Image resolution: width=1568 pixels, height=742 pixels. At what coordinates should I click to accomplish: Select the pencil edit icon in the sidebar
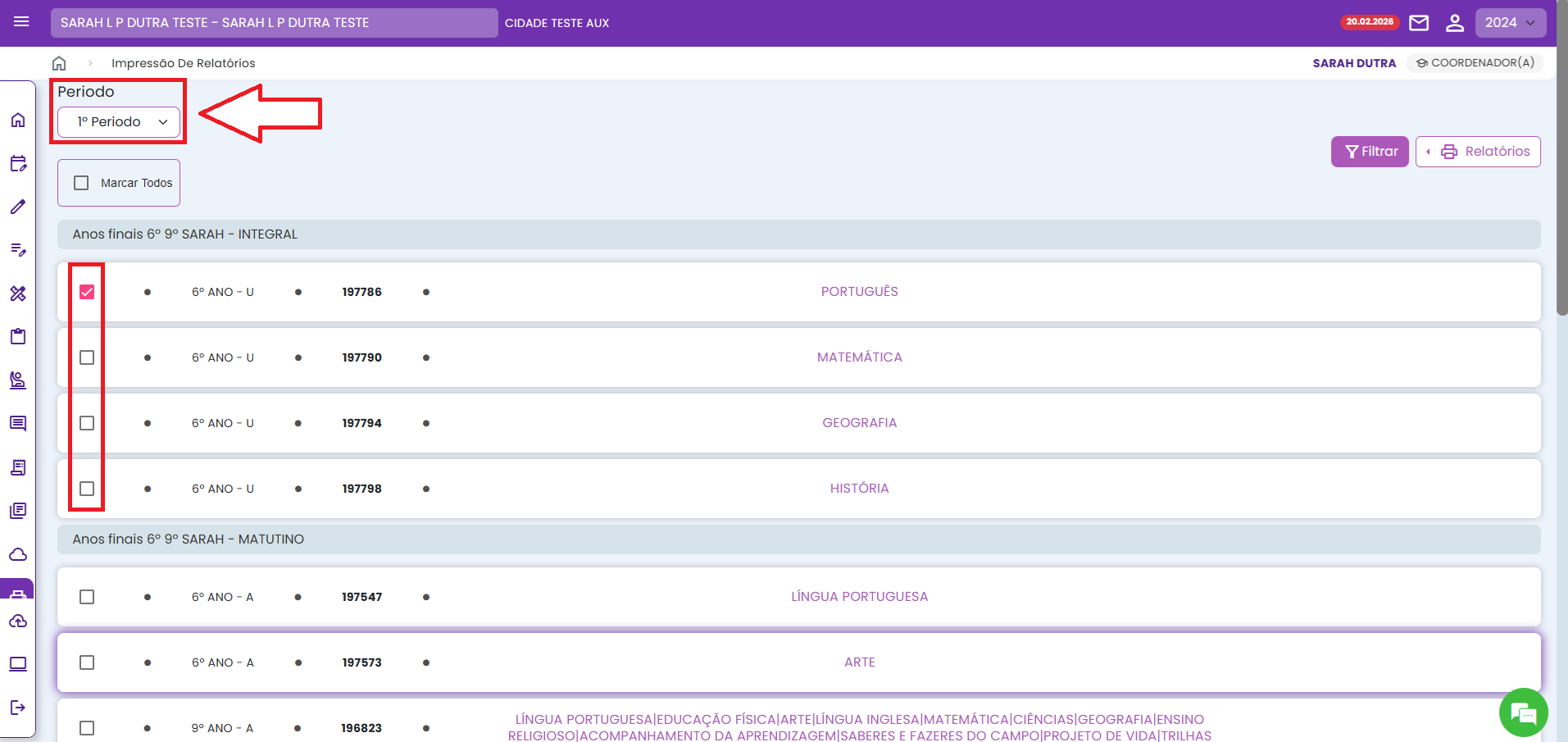18,207
